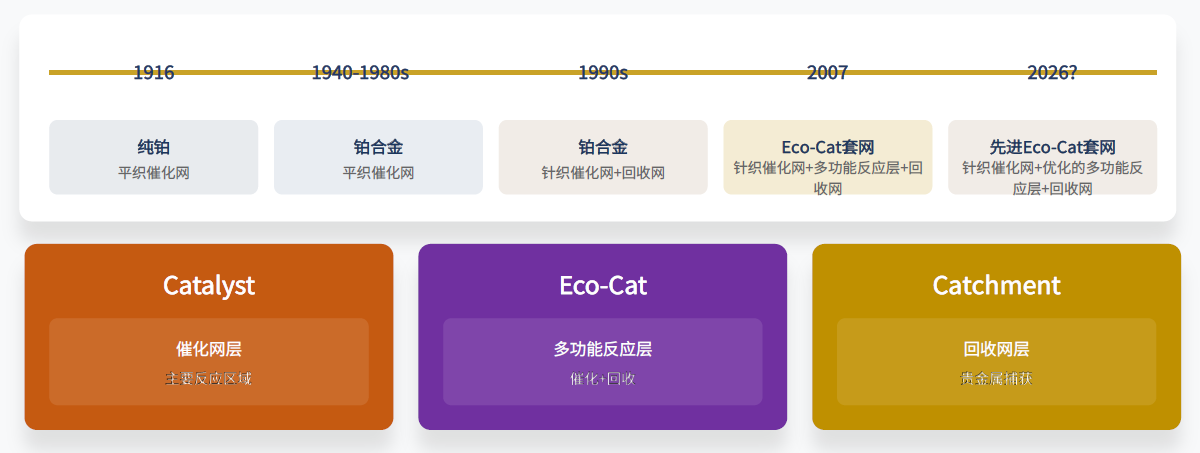Select the 先进Eco-Cat套网 card
1200x453 pixels.
coord(1052,158)
